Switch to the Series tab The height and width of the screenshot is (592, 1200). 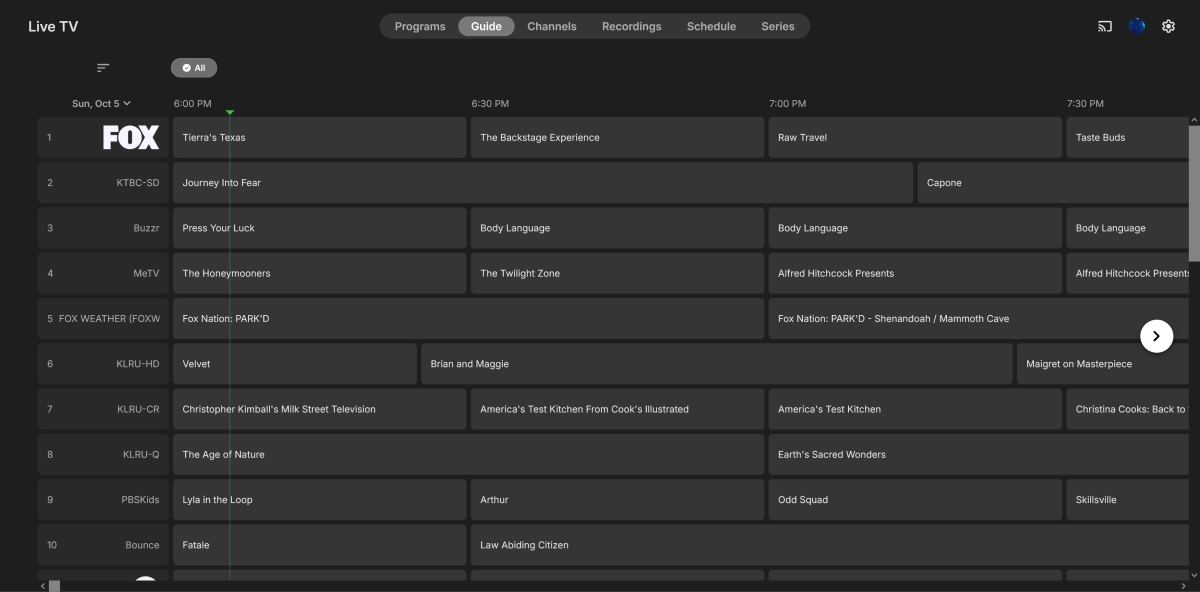(x=779, y=26)
